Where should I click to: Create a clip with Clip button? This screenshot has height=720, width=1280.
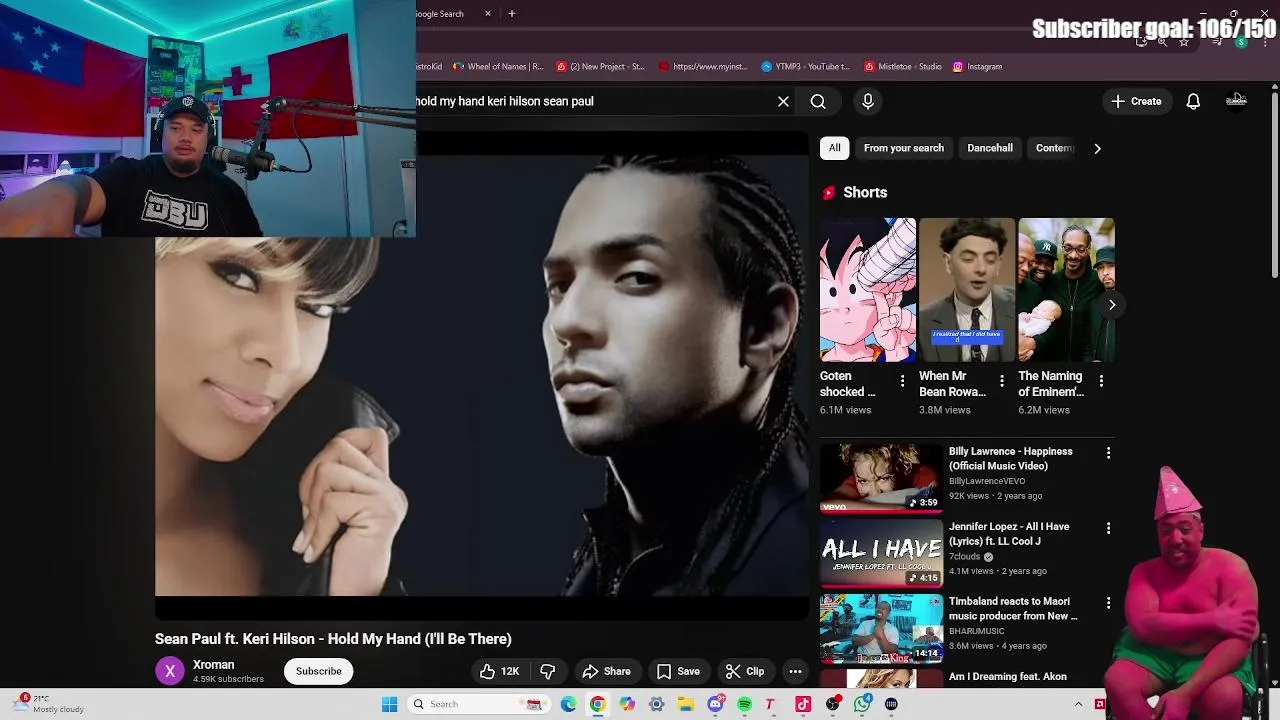(x=745, y=671)
